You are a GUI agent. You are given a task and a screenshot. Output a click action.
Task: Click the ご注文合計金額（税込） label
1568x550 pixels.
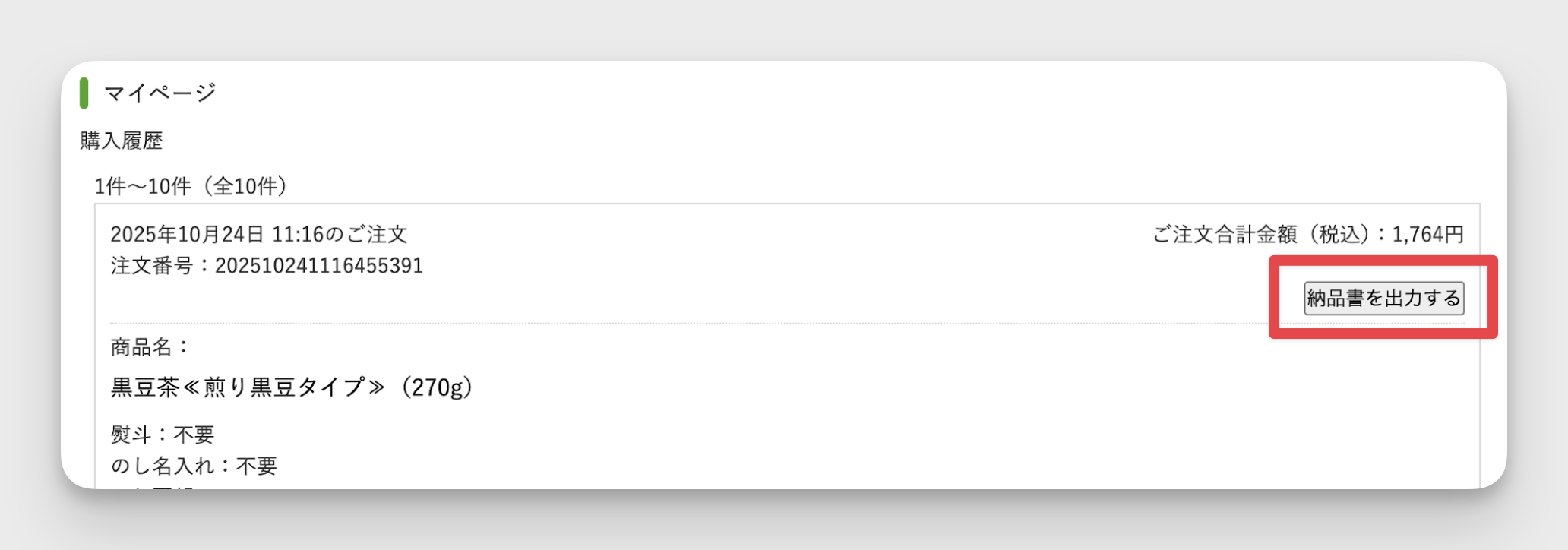[1261, 234]
